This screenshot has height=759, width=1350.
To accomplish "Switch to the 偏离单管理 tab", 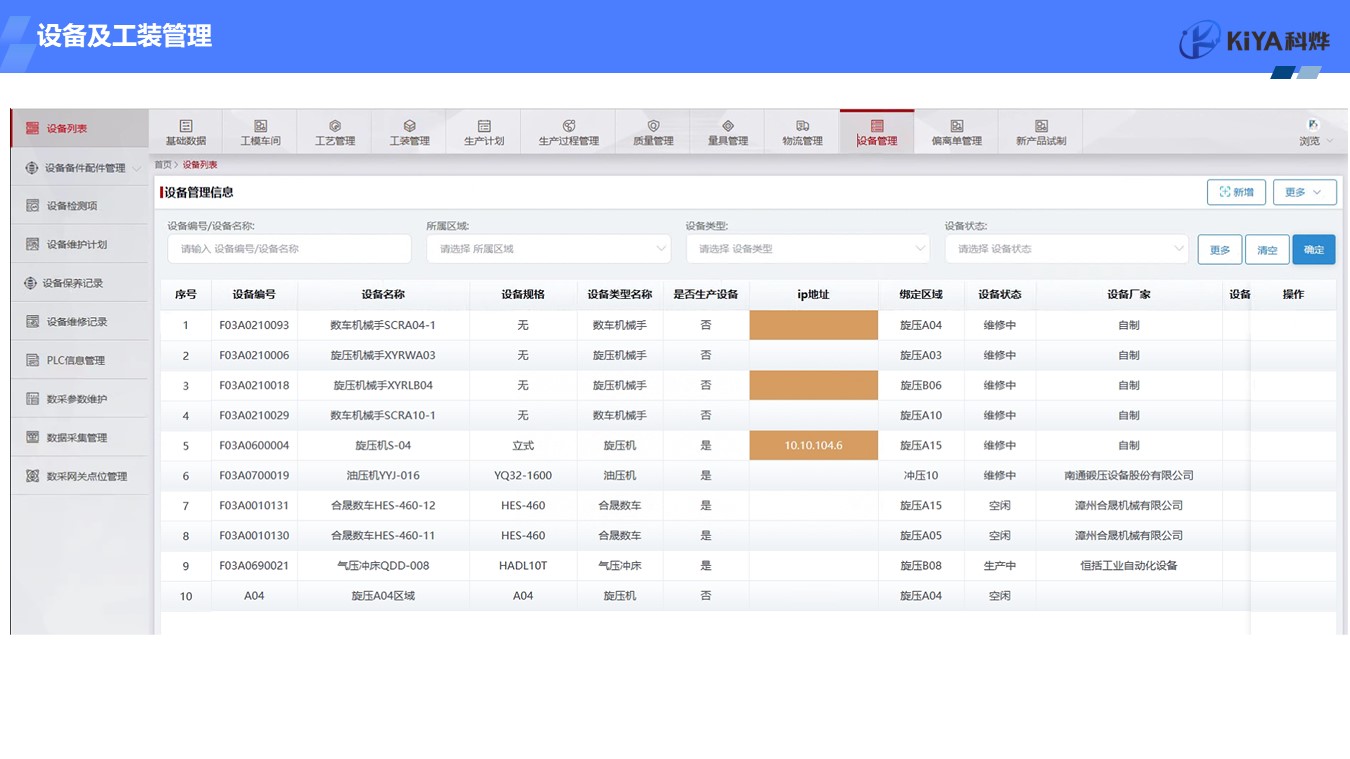I will [956, 131].
